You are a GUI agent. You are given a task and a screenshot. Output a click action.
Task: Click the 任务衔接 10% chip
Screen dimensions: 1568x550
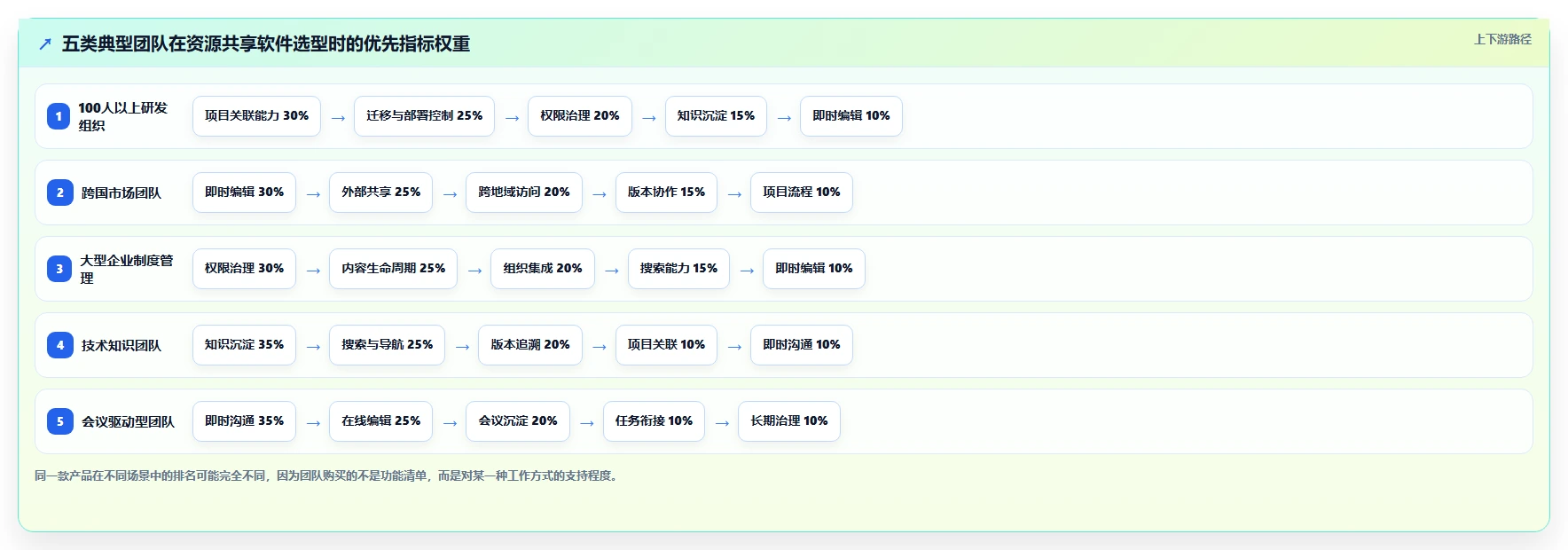coord(654,421)
